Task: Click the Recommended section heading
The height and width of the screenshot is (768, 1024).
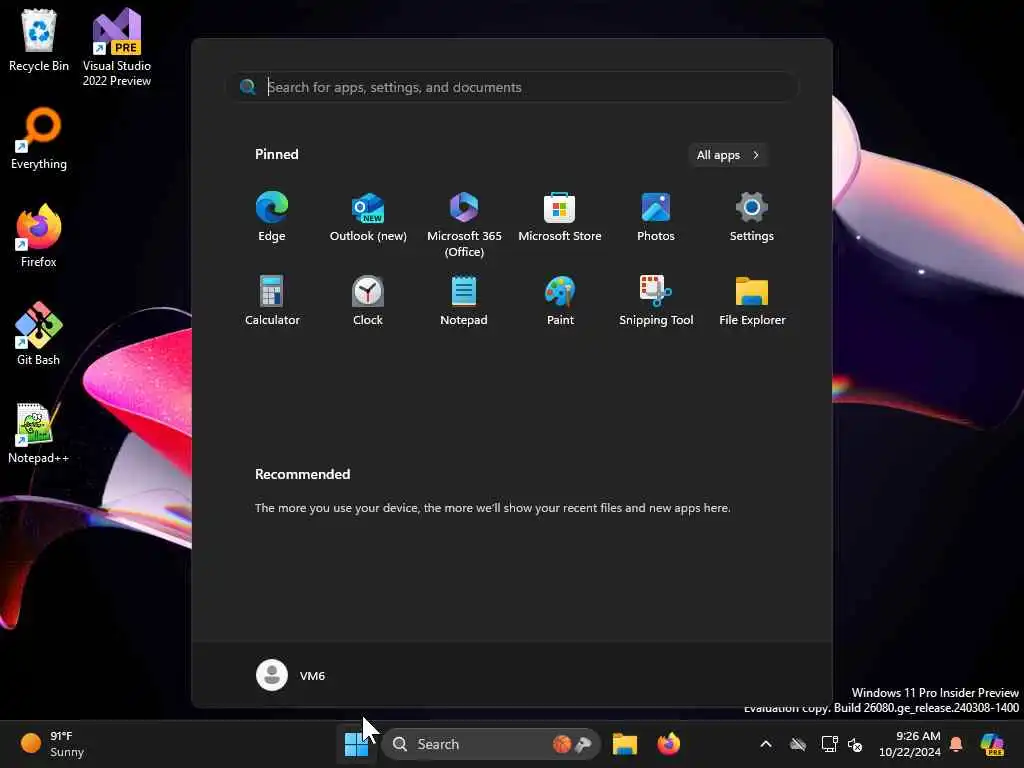Action: click(x=302, y=474)
